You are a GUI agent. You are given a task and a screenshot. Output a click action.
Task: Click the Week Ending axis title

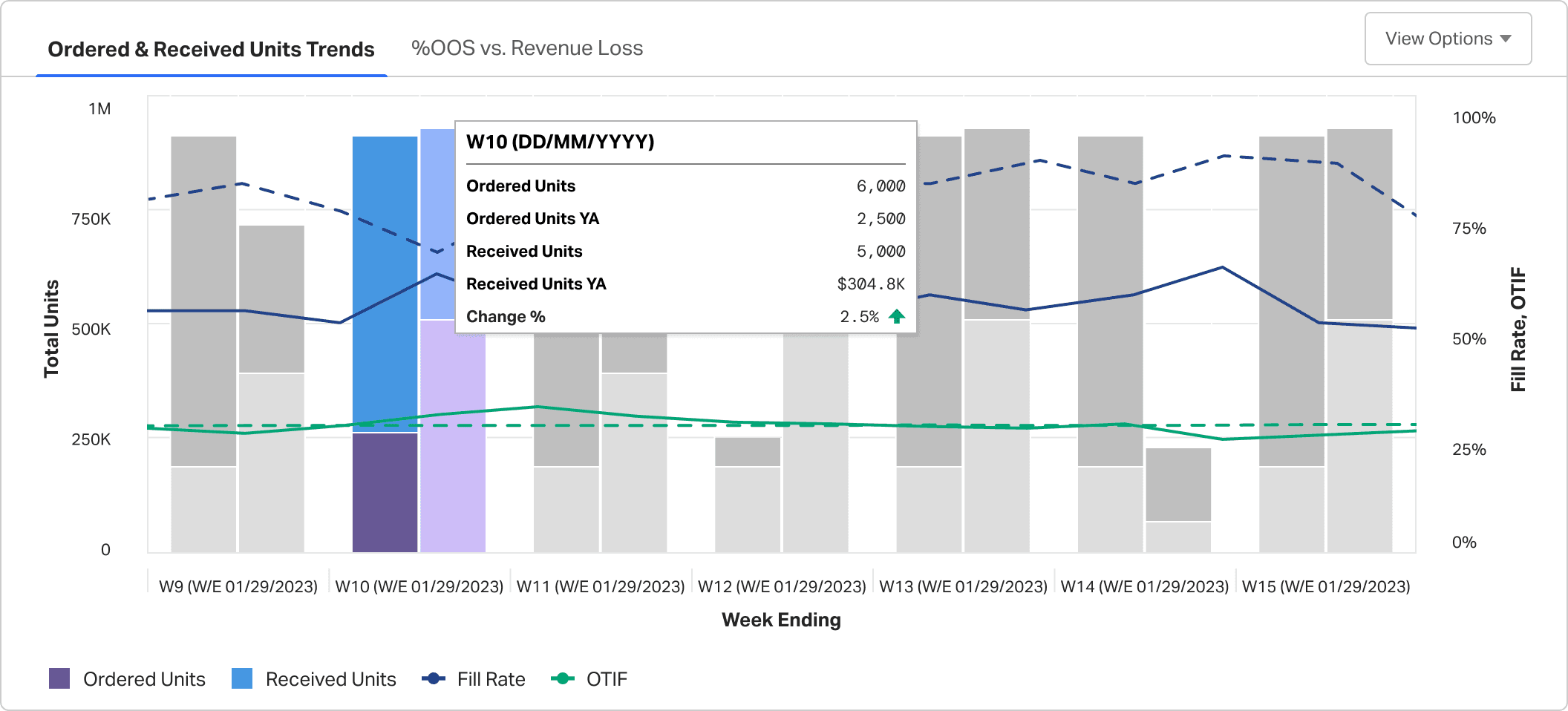pos(781,620)
